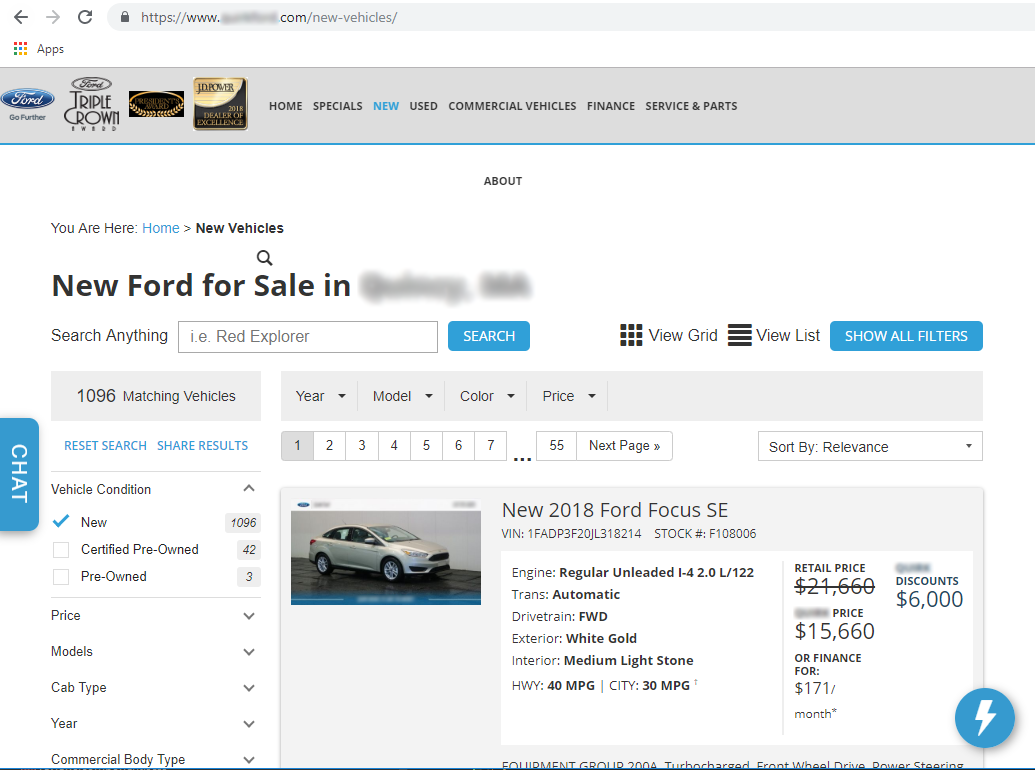Switch to View Grid layout icon
This screenshot has height=770, width=1035.
click(x=631, y=336)
